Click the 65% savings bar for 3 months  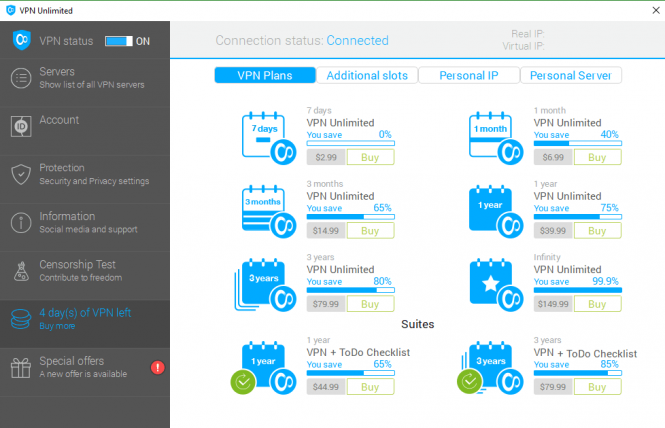click(351, 217)
